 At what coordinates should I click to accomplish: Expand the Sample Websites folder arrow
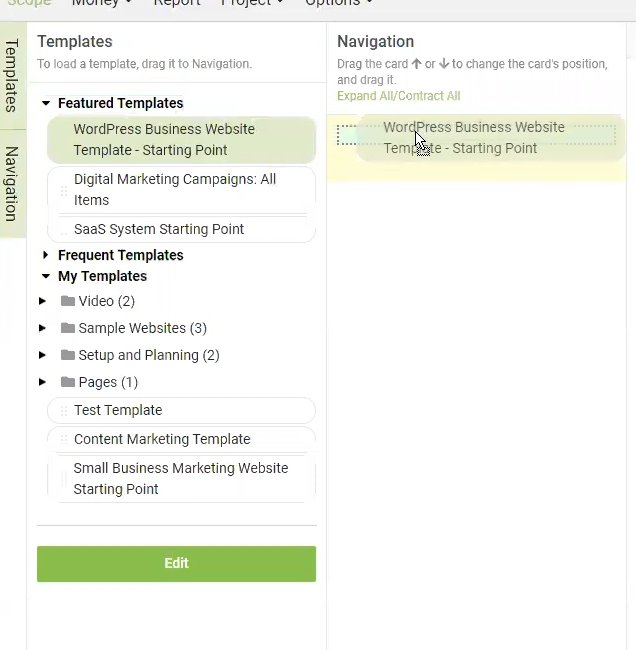click(42, 328)
